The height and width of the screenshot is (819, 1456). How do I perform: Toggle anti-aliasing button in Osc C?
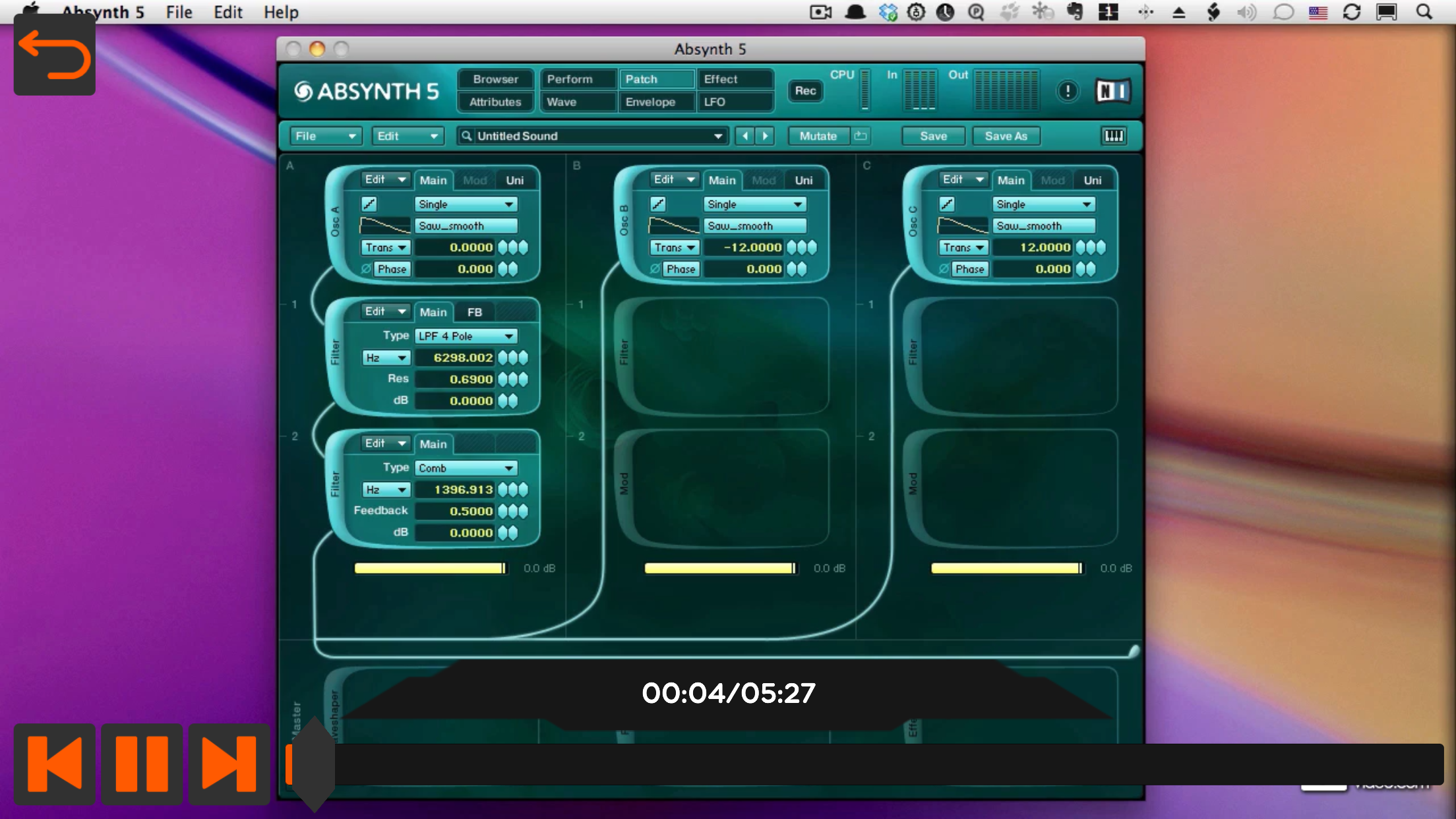point(946,204)
